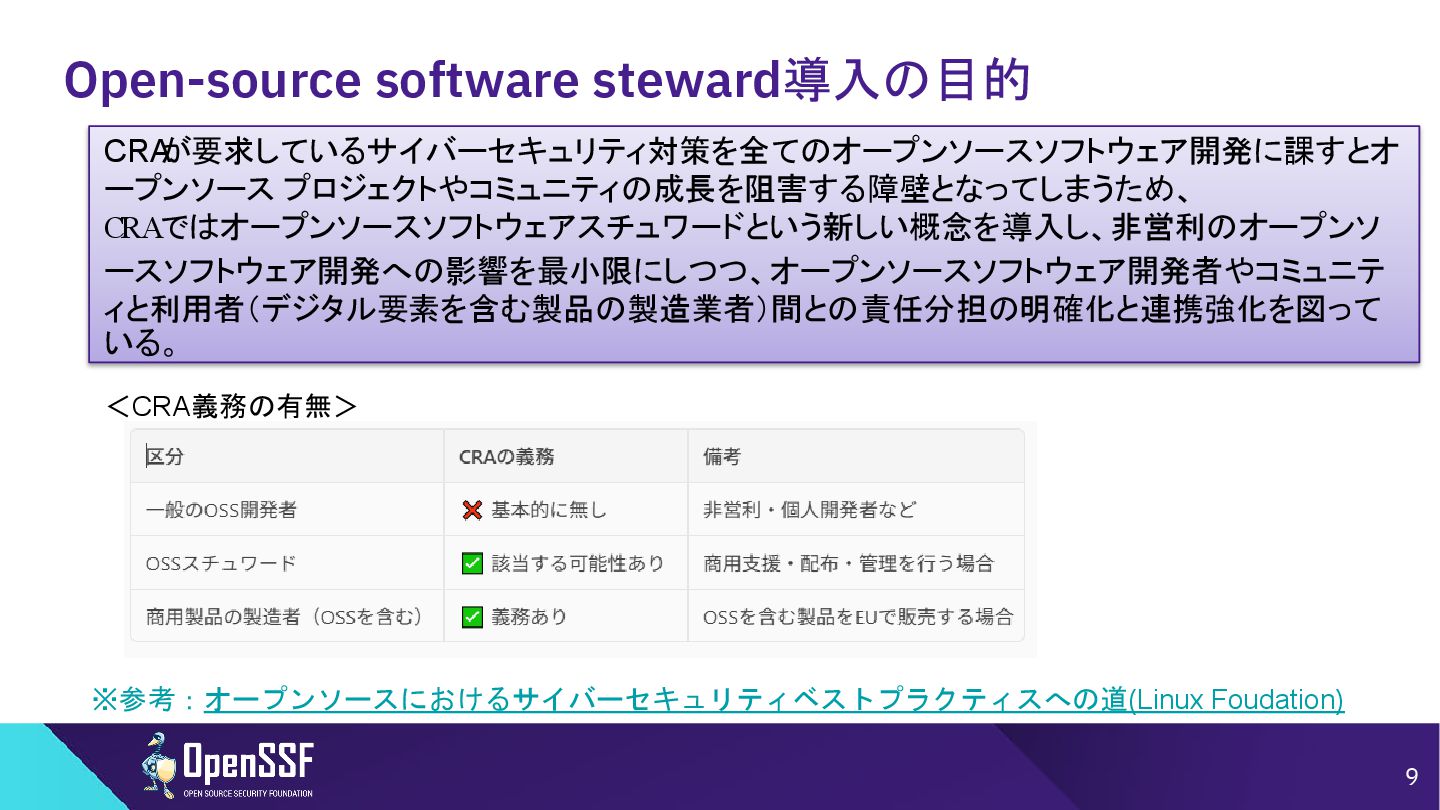Screen dimensions: 1440x810
Task: Open the Linux Foundation reference link
Action: pos(774,699)
